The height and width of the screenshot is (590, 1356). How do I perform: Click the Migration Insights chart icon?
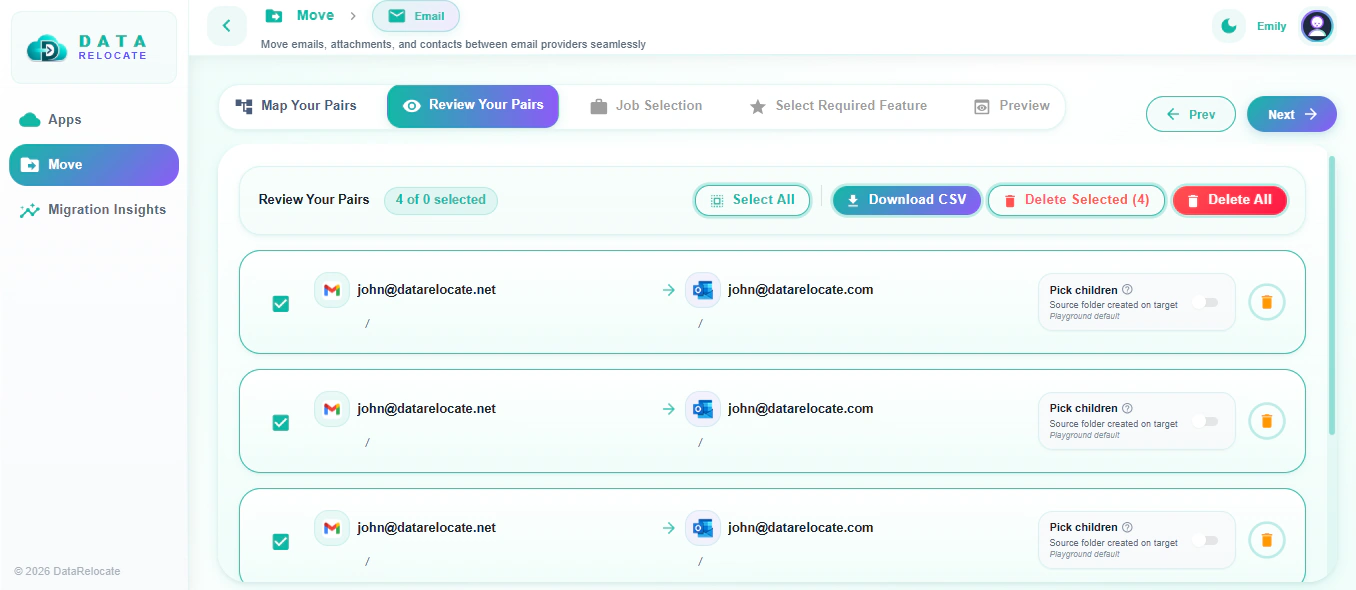coord(30,210)
